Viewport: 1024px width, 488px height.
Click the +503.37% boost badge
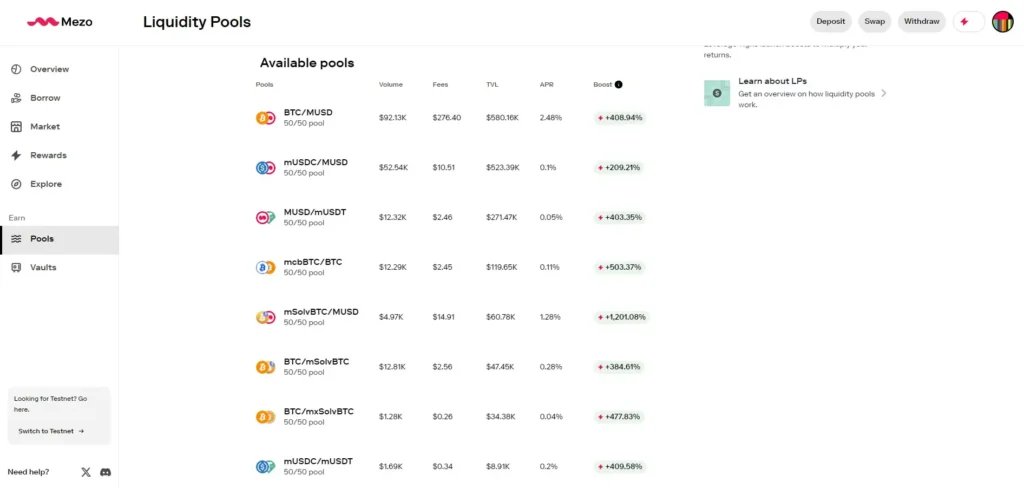[619, 267]
